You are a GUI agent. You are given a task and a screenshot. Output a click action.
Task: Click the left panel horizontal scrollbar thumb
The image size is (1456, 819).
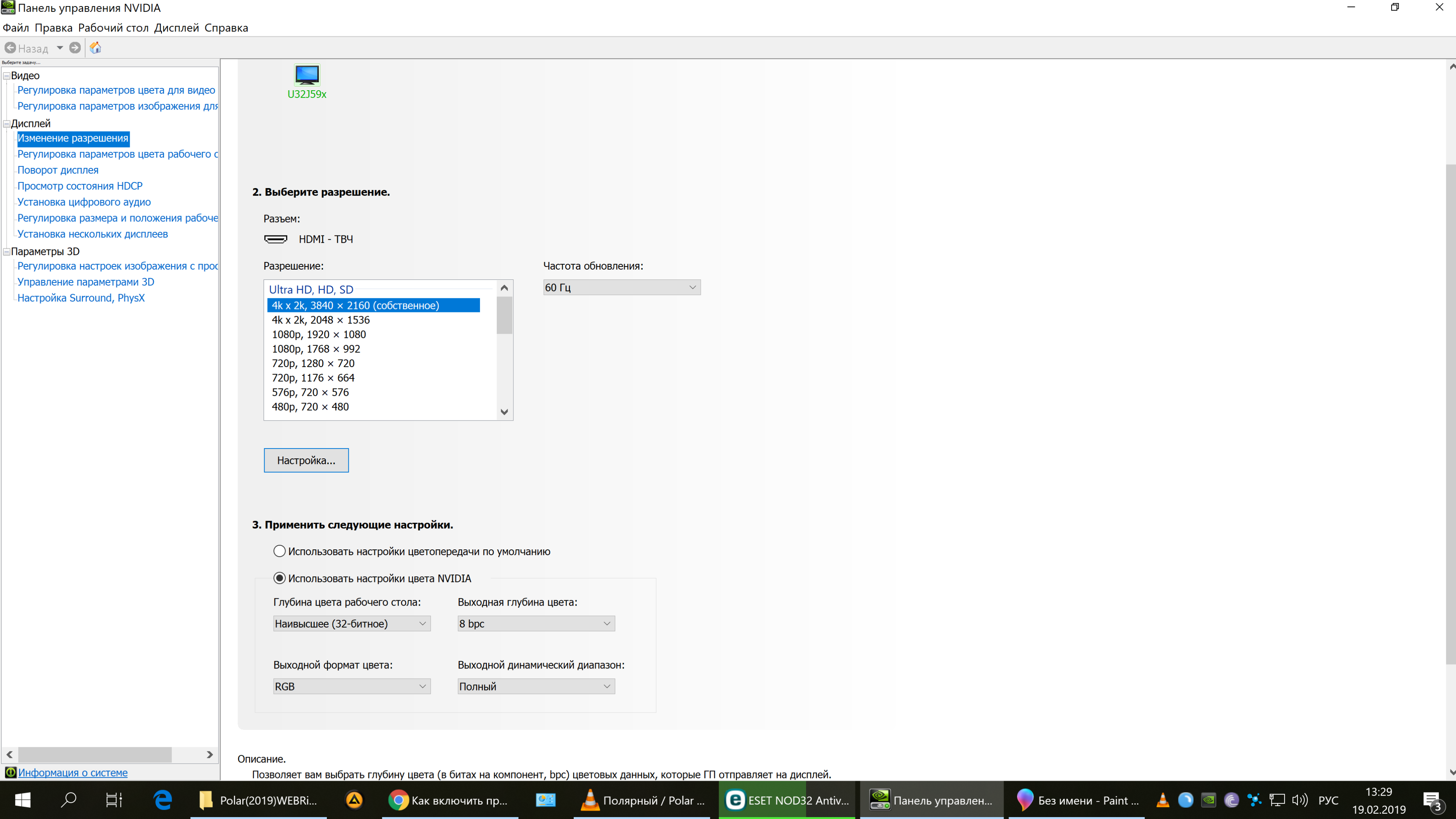95,755
